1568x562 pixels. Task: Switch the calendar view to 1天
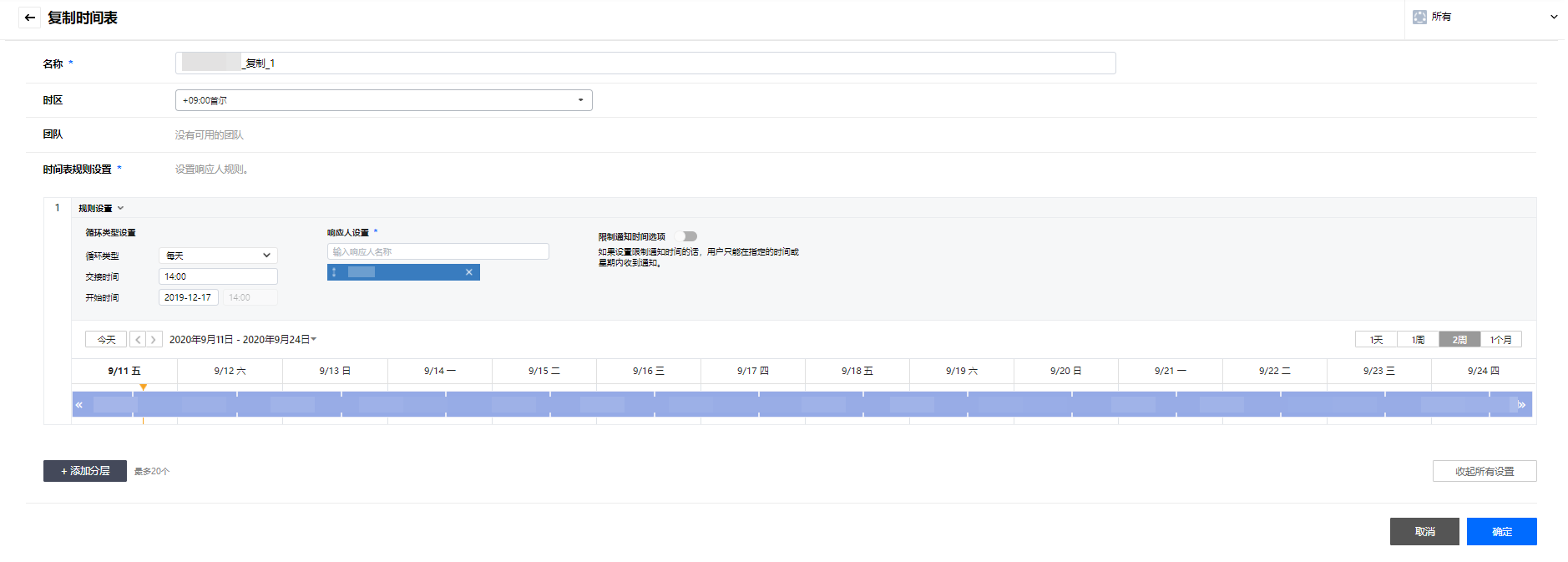[x=1376, y=340]
